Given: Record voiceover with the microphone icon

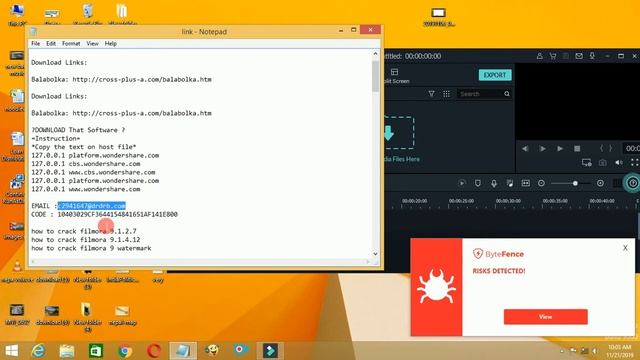Looking at the screenshot, I should [x=494, y=183].
